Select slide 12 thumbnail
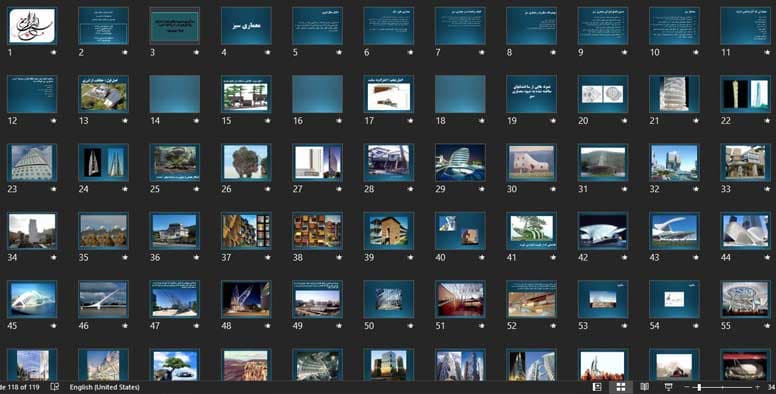 32,94
